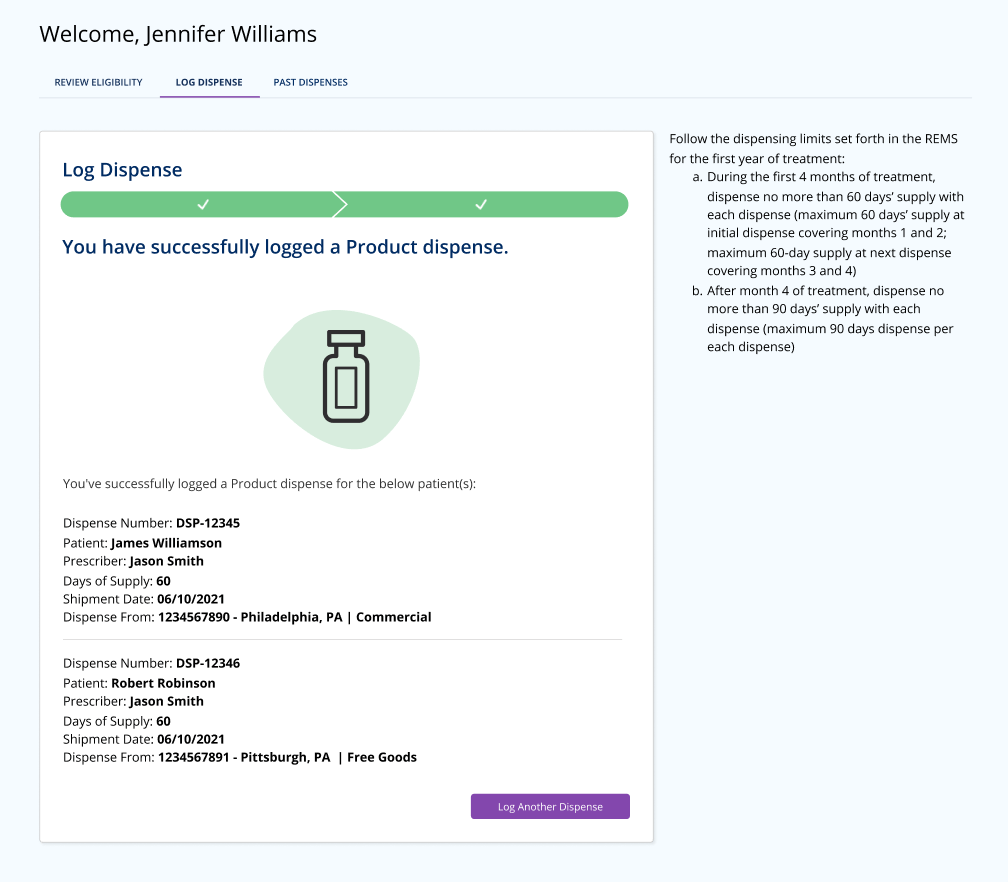The width and height of the screenshot is (1008, 882).
Task: Click the medicine bottle icon
Action: [346, 376]
